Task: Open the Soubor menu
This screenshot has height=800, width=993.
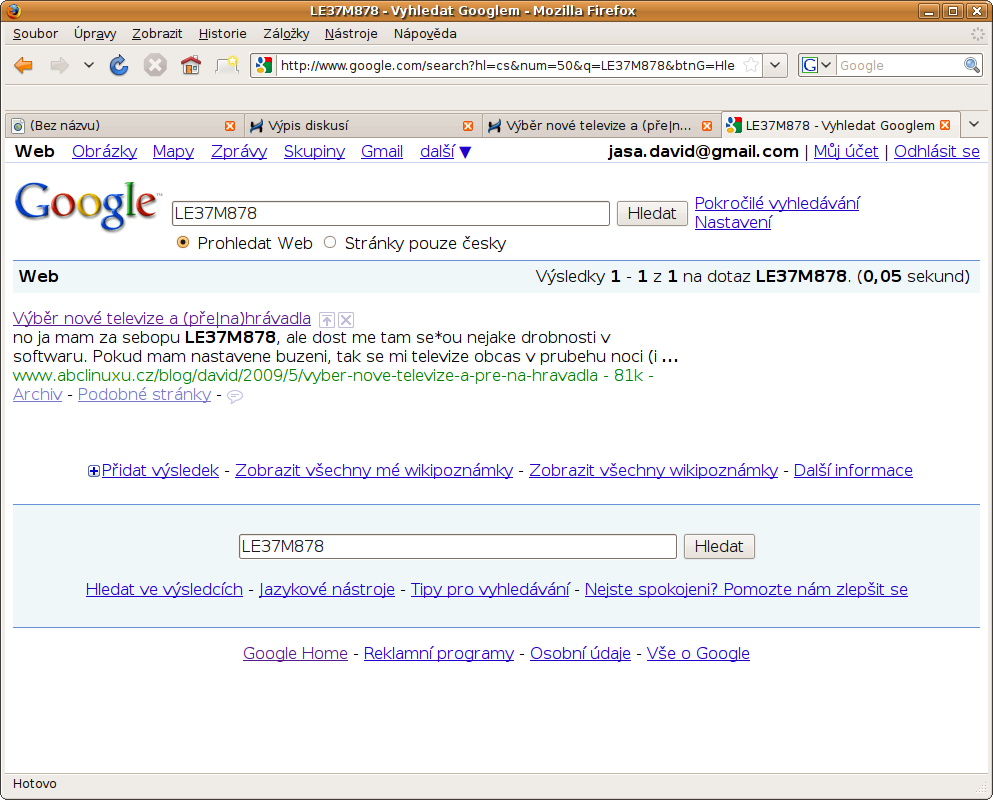Action: pyautogui.click(x=35, y=34)
